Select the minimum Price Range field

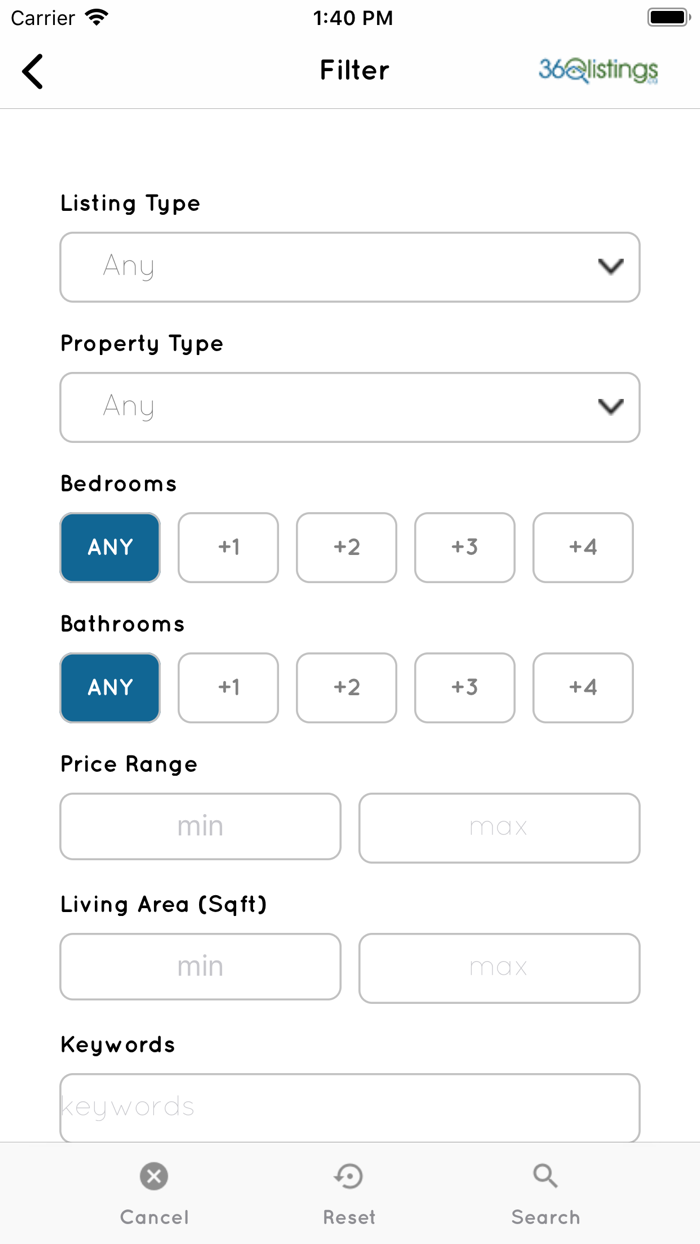[x=200, y=827]
